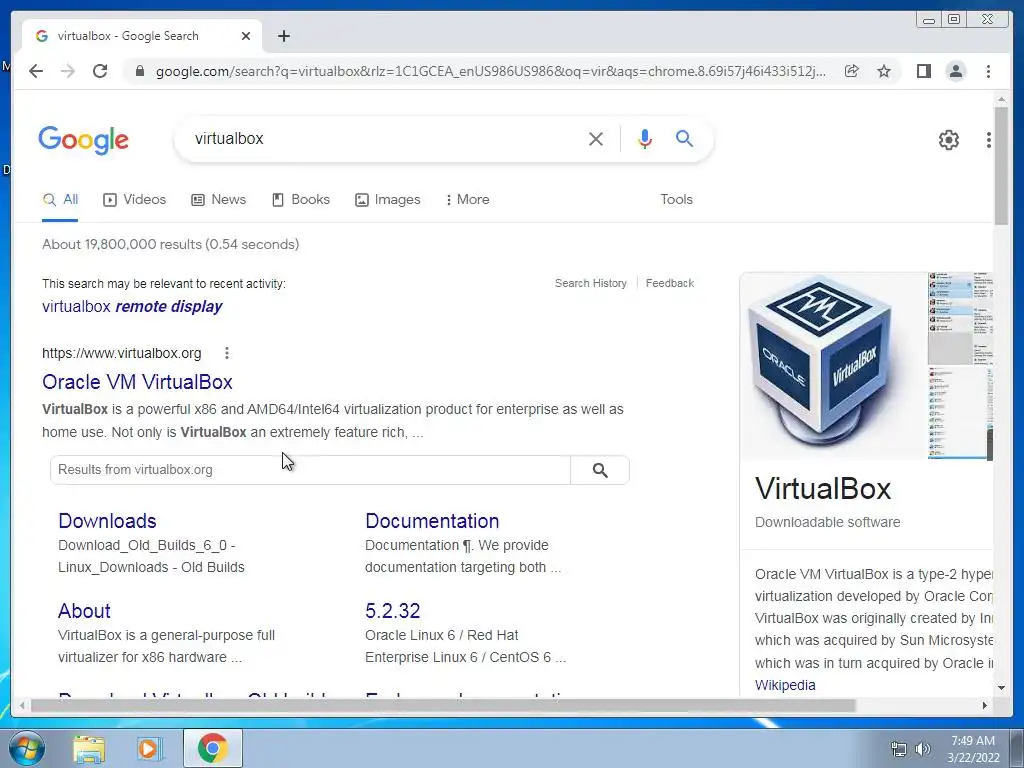Open the Downloads sitelink
Screen dimensions: 1024x768
coord(107,521)
